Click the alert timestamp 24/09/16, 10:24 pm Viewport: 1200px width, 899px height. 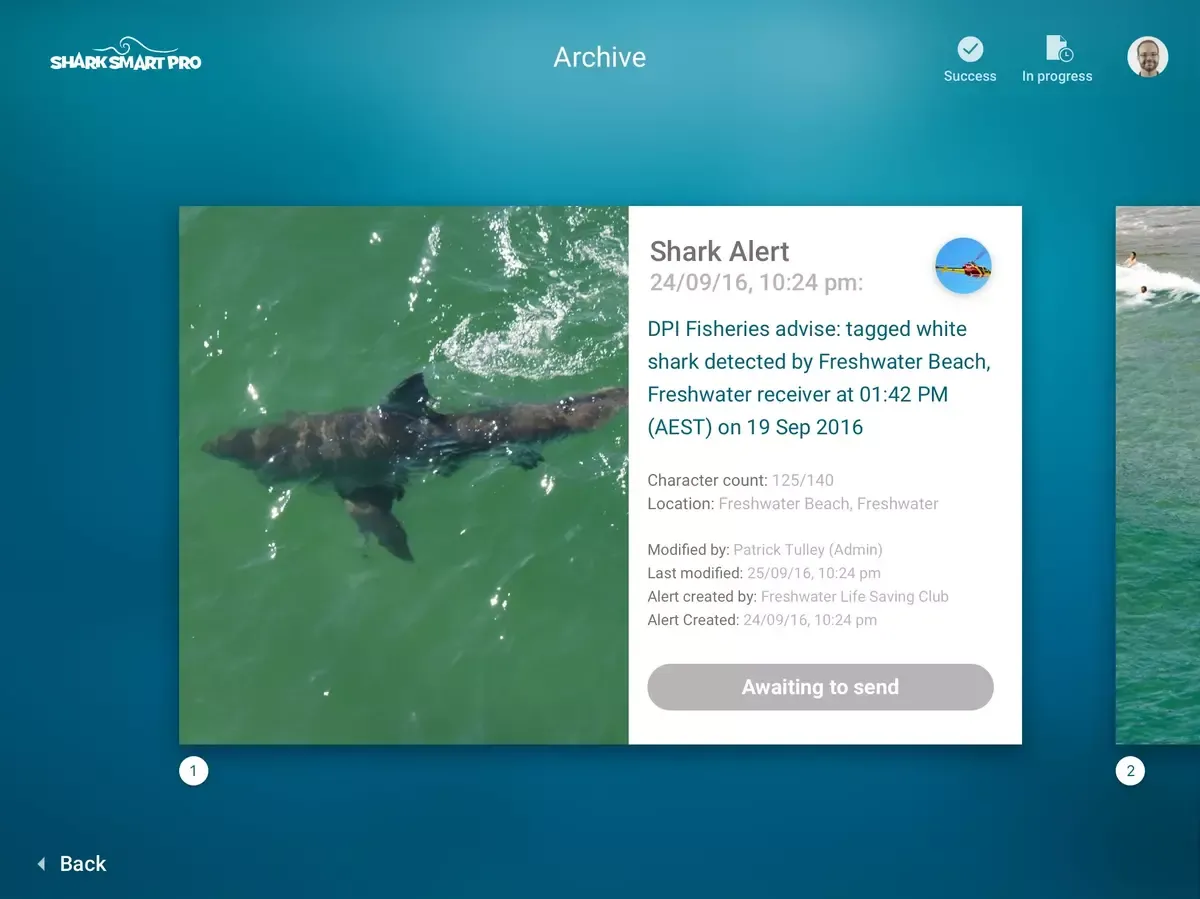pos(756,283)
